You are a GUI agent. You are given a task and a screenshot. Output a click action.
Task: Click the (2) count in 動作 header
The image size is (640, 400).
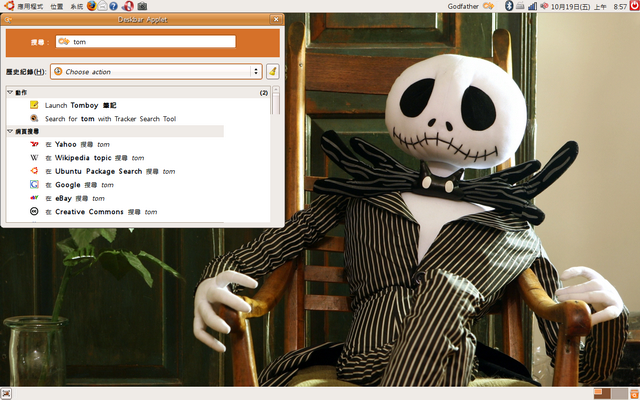click(x=264, y=93)
